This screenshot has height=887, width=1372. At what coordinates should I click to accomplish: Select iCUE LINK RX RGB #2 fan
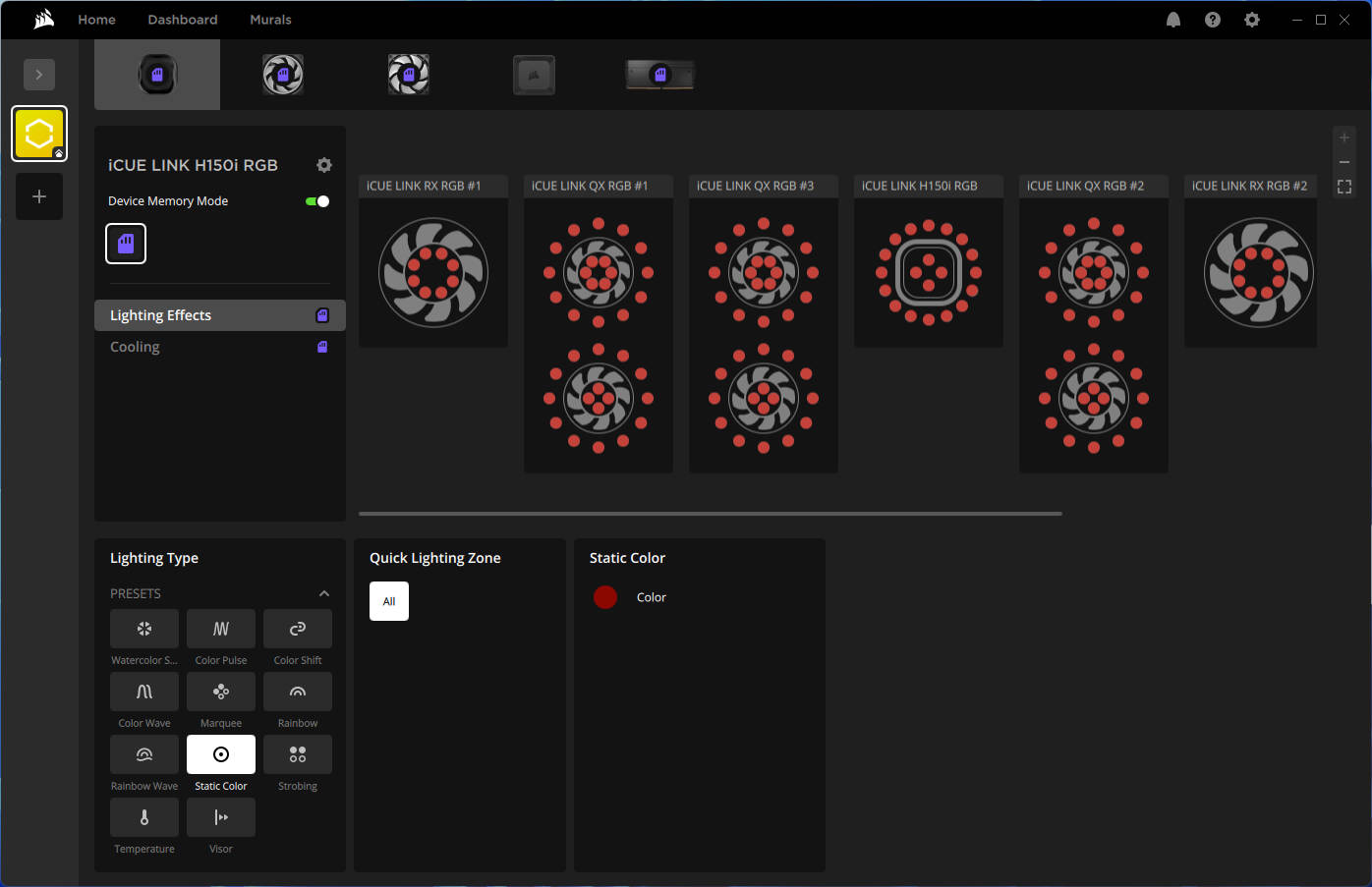click(x=1259, y=272)
